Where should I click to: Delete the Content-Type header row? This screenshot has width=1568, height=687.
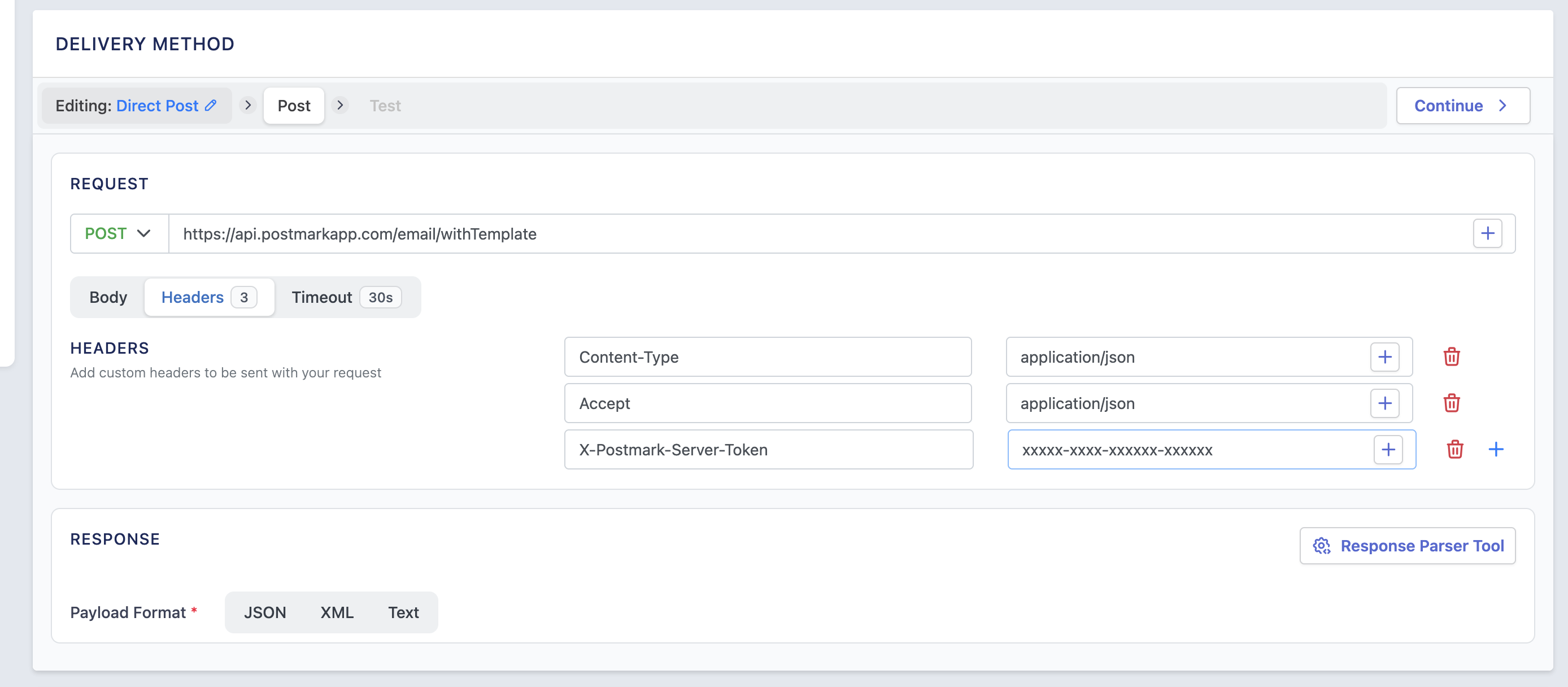click(x=1451, y=357)
